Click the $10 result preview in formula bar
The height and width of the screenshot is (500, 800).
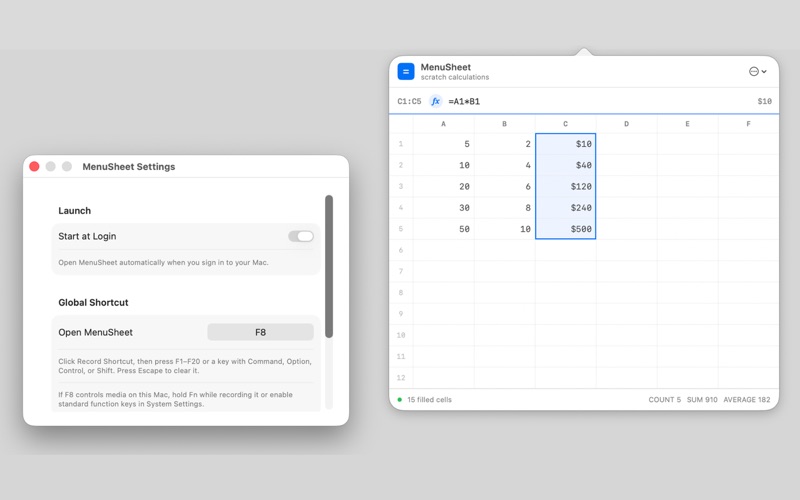(x=764, y=102)
